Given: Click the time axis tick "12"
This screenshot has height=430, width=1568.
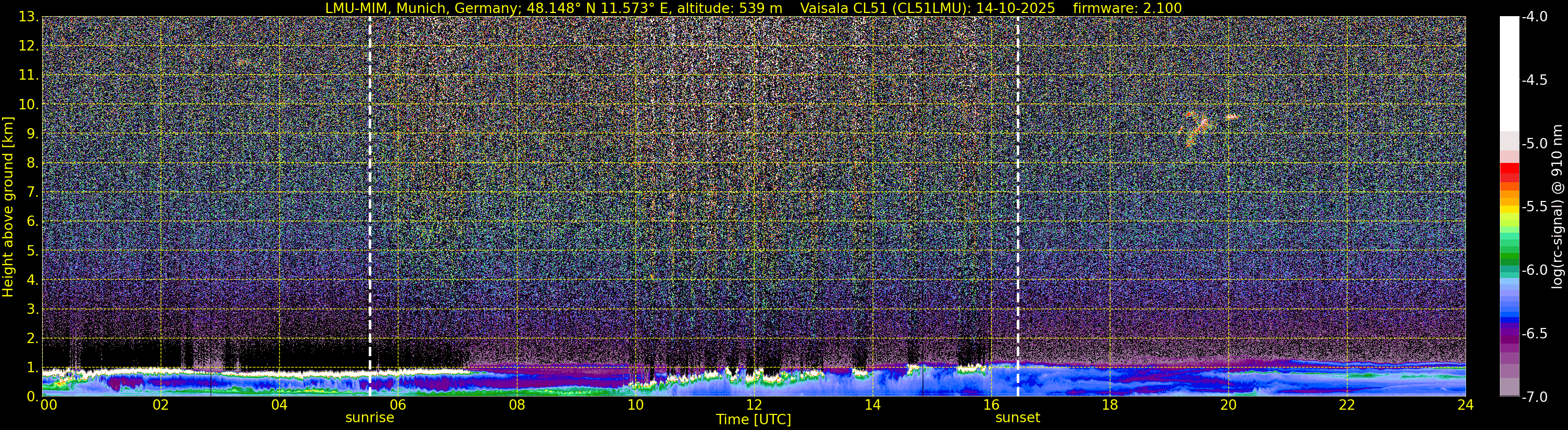Looking at the screenshot, I should (x=754, y=405).
